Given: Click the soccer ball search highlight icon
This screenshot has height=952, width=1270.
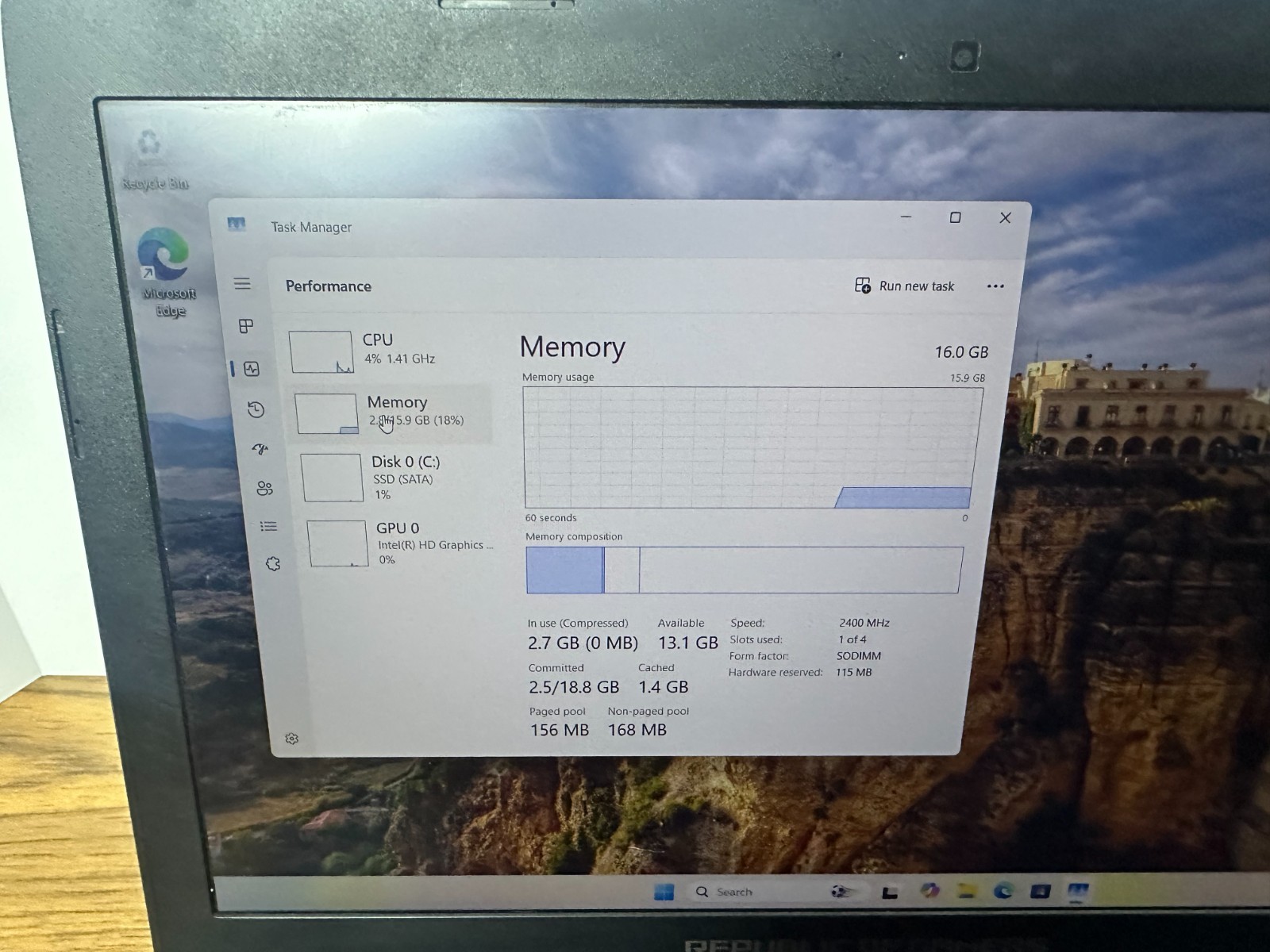Looking at the screenshot, I should click(x=841, y=892).
